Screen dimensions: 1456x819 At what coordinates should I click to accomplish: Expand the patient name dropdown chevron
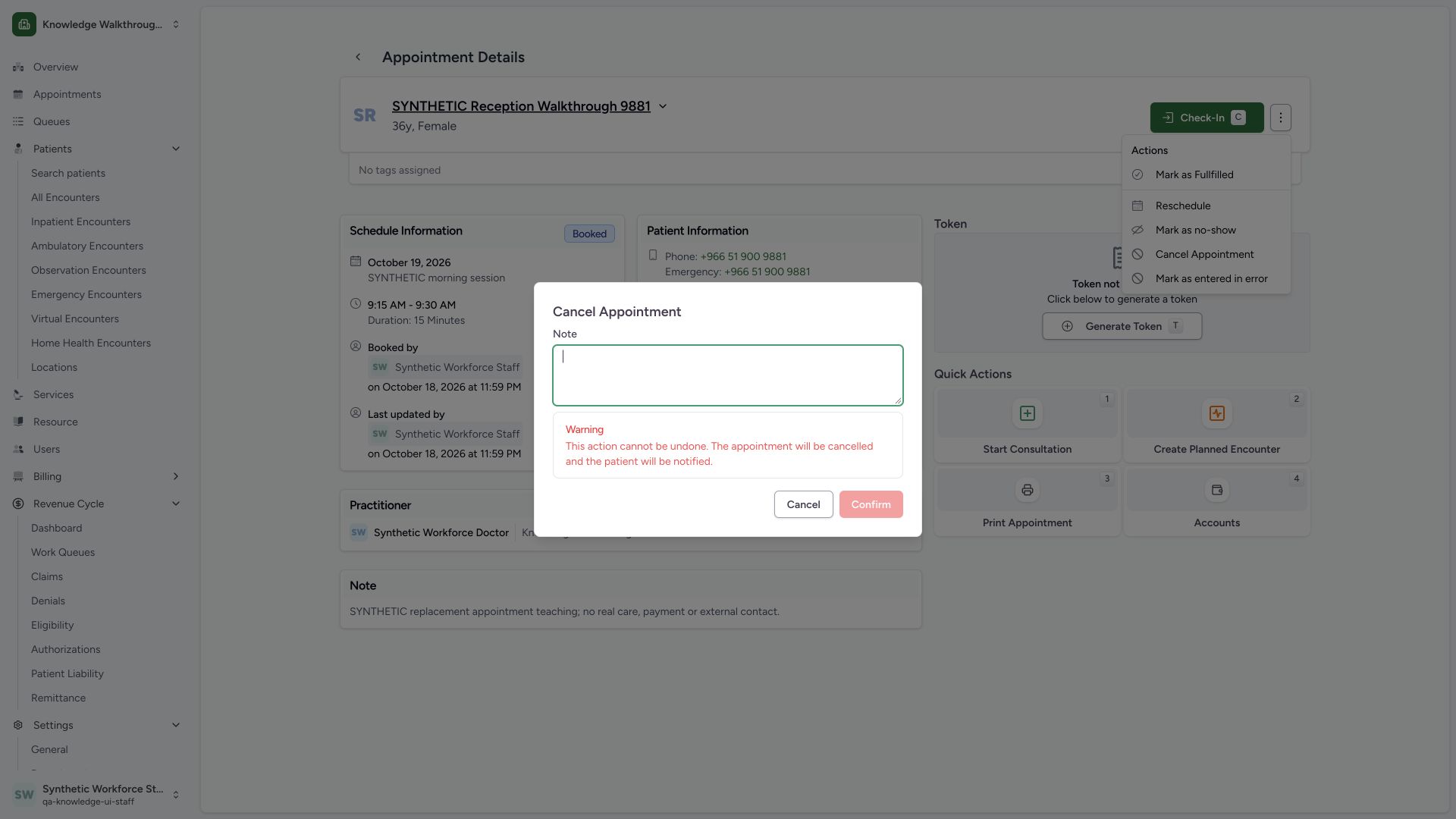[663, 106]
